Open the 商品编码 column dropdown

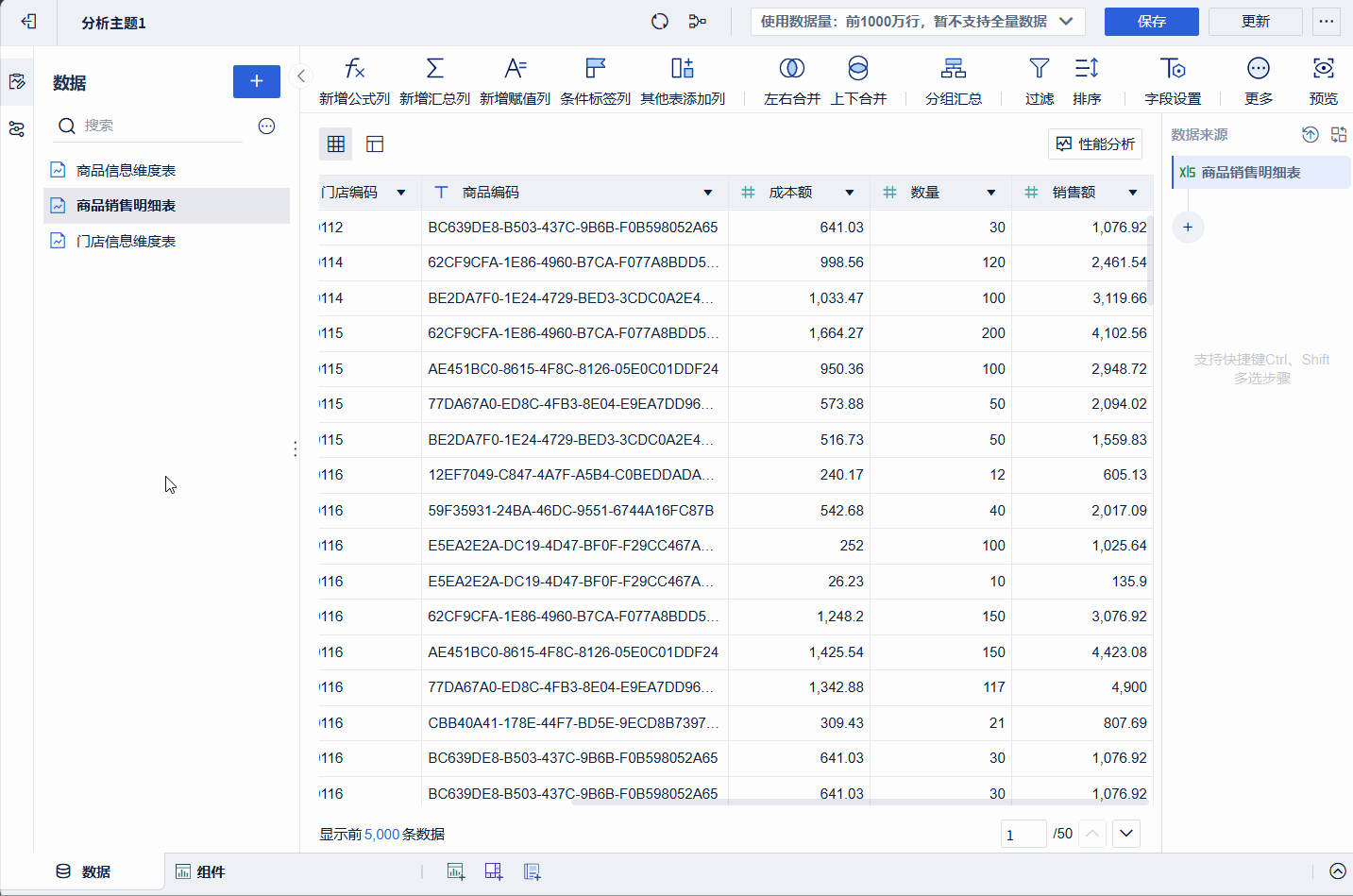707,193
